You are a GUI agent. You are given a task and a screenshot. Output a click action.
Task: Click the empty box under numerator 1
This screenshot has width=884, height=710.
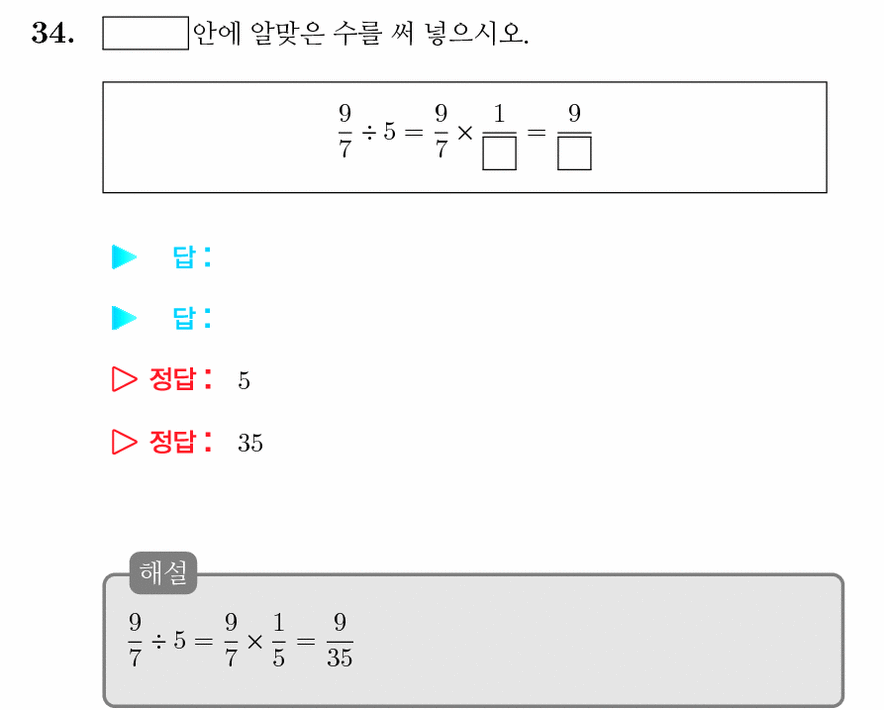[499, 153]
